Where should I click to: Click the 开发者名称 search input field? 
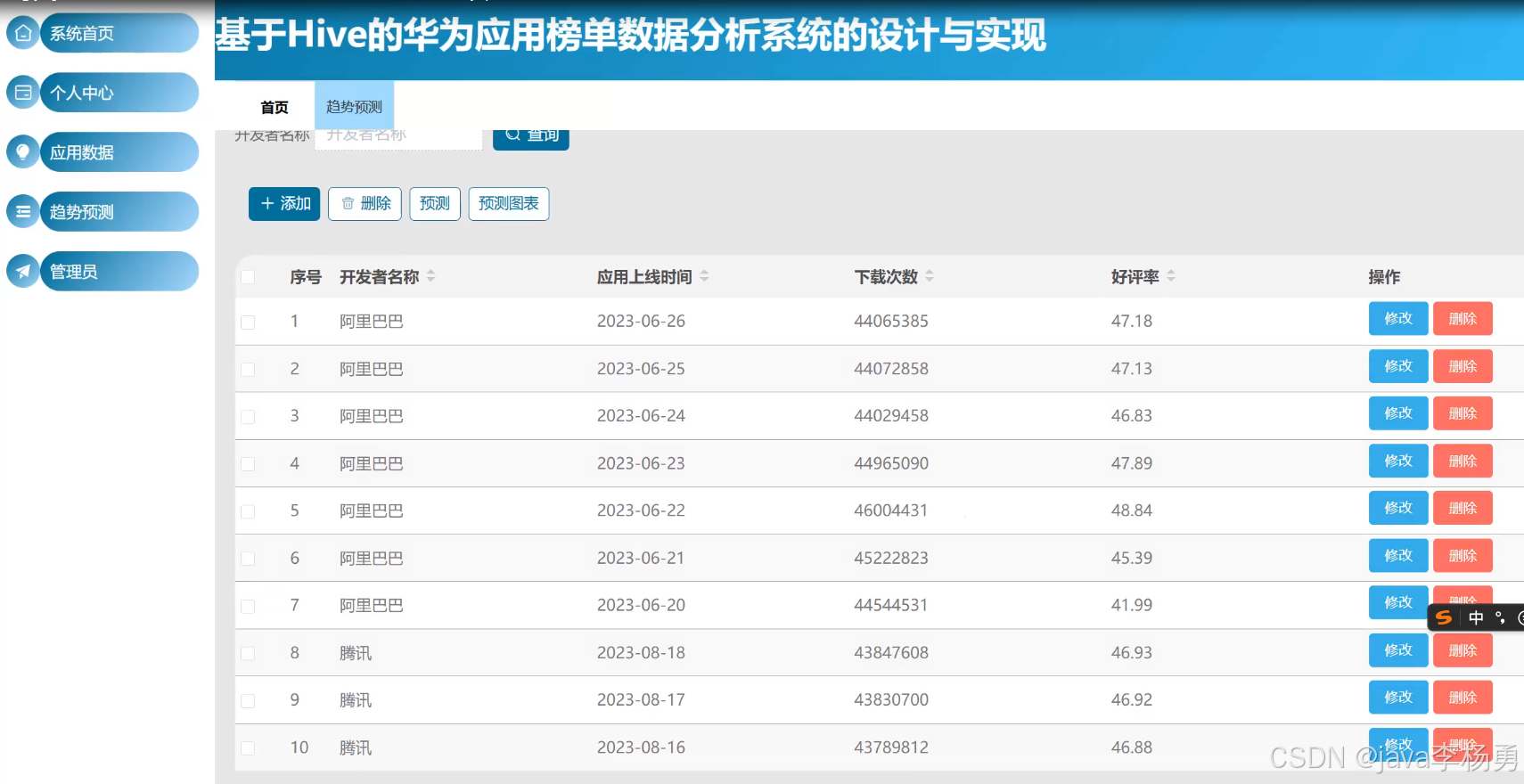pyautogui.click(x=398, y=137)
